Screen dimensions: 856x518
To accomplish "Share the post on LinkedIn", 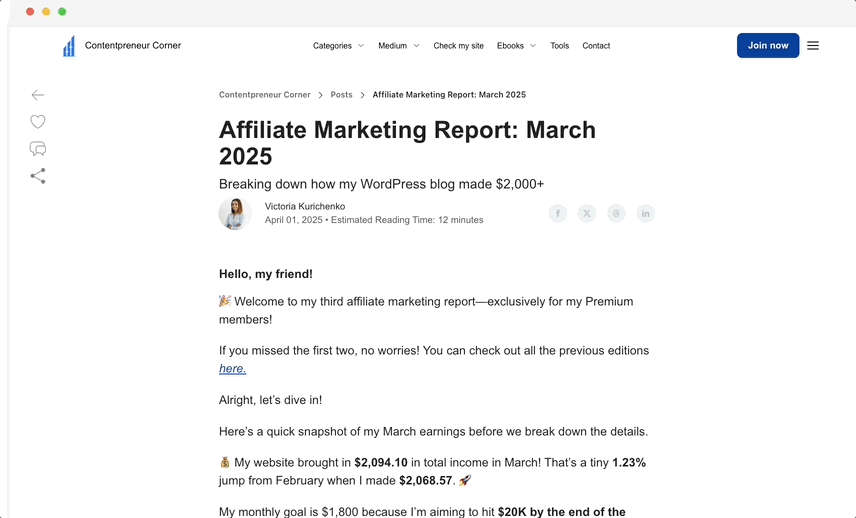I will tap(645, 213).
